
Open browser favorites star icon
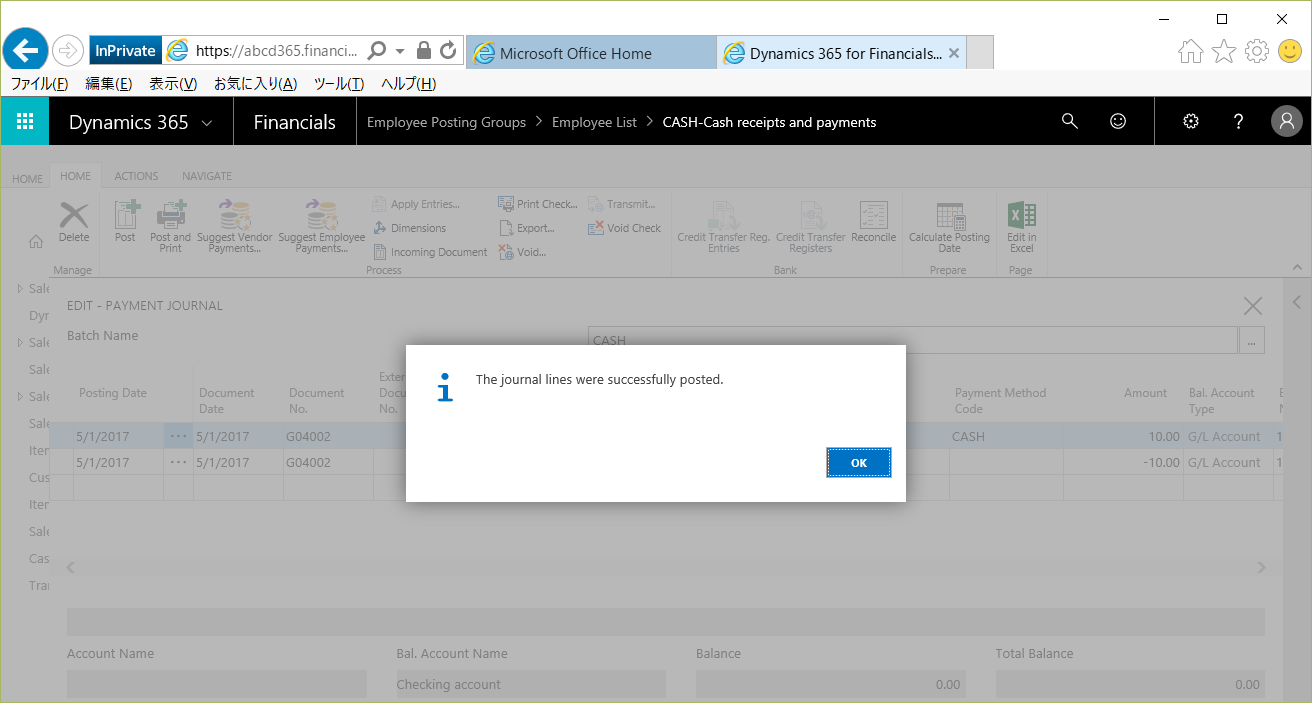[1224, 51]
